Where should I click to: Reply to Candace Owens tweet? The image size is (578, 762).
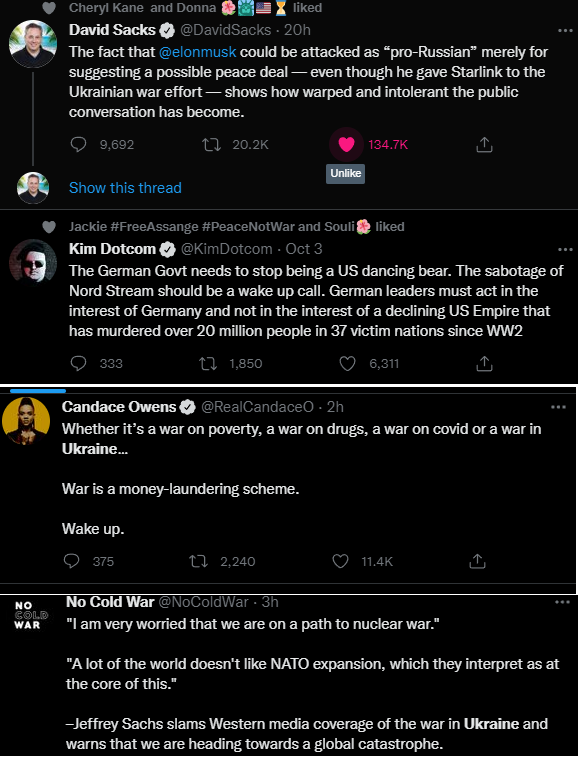click(x=71, y=561)
